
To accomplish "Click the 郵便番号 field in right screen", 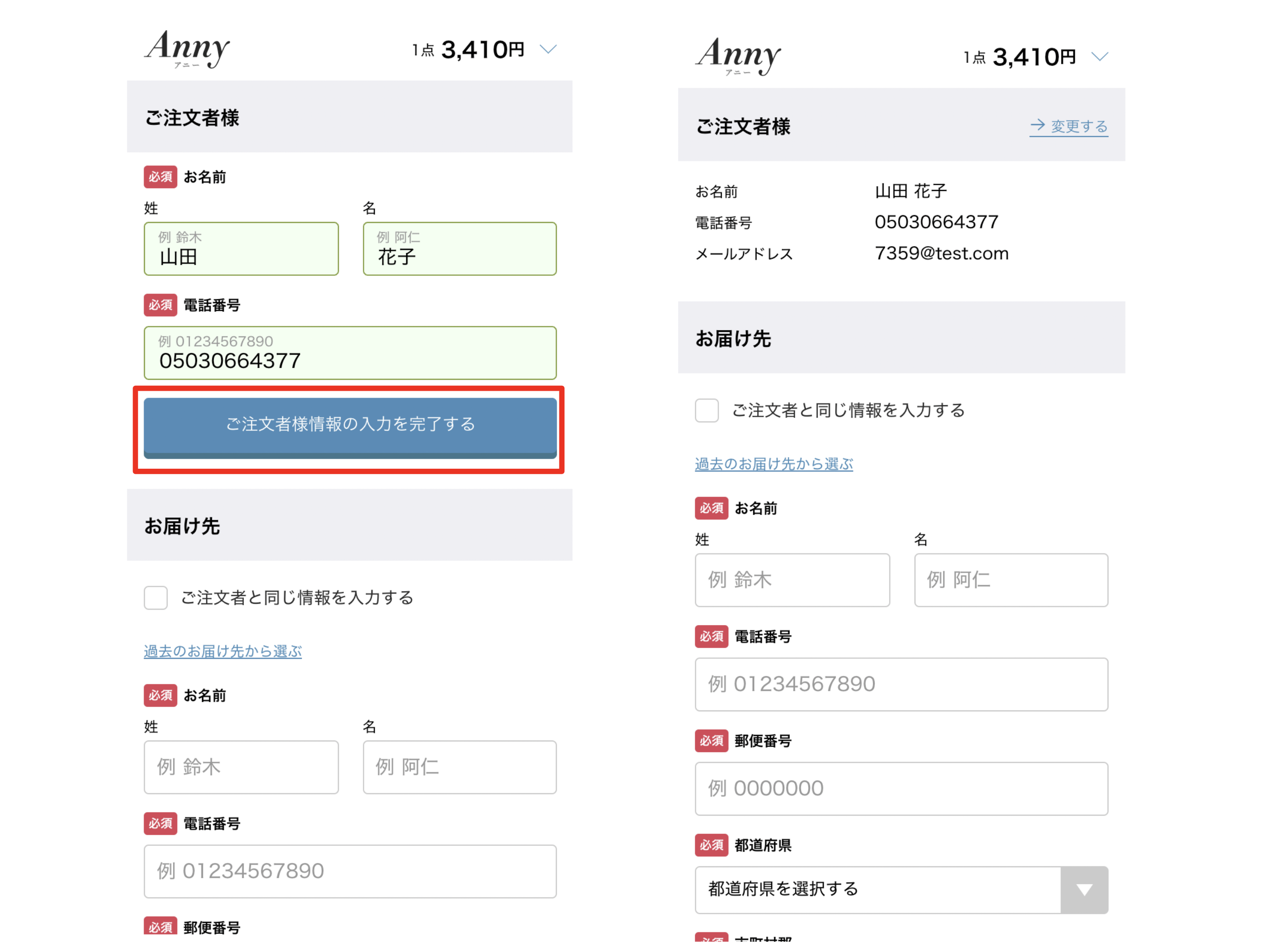I will tap(901, 788).
